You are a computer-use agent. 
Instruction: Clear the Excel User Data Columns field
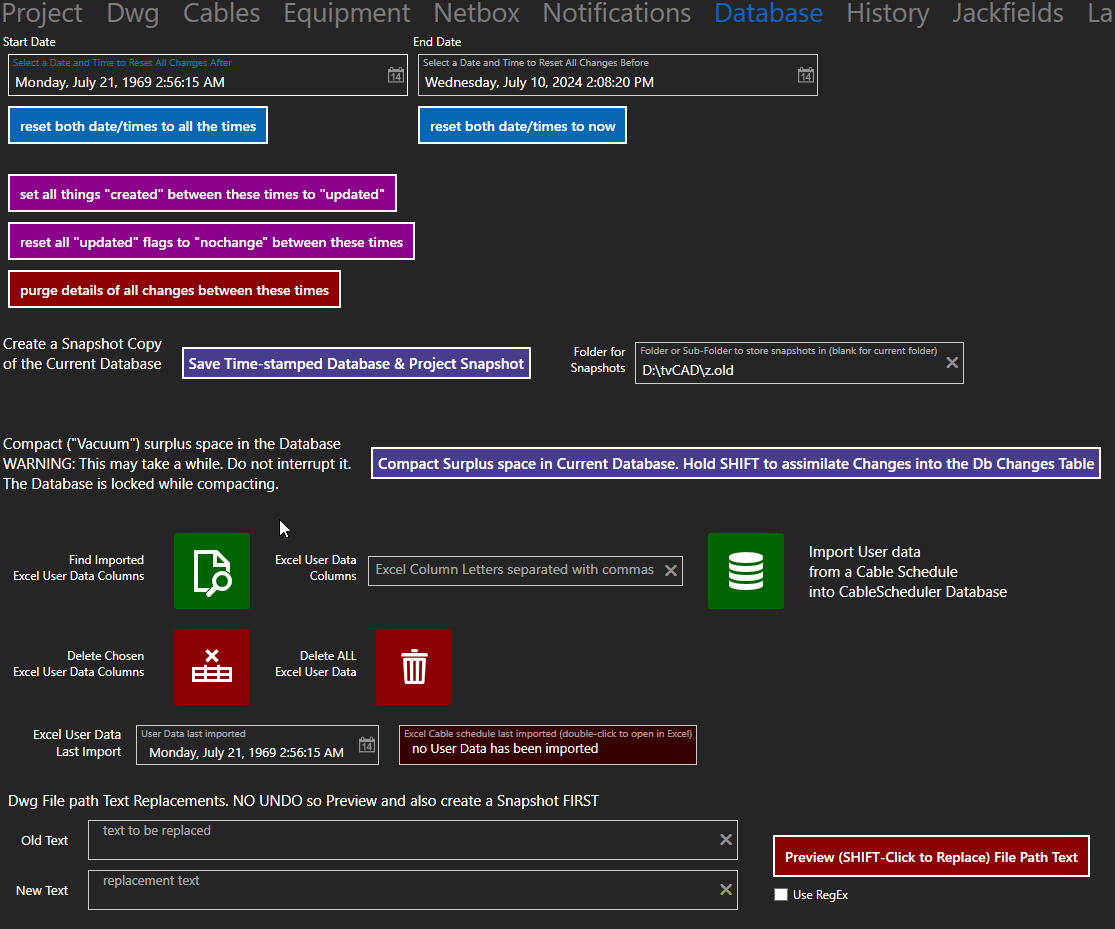(671, 571)
